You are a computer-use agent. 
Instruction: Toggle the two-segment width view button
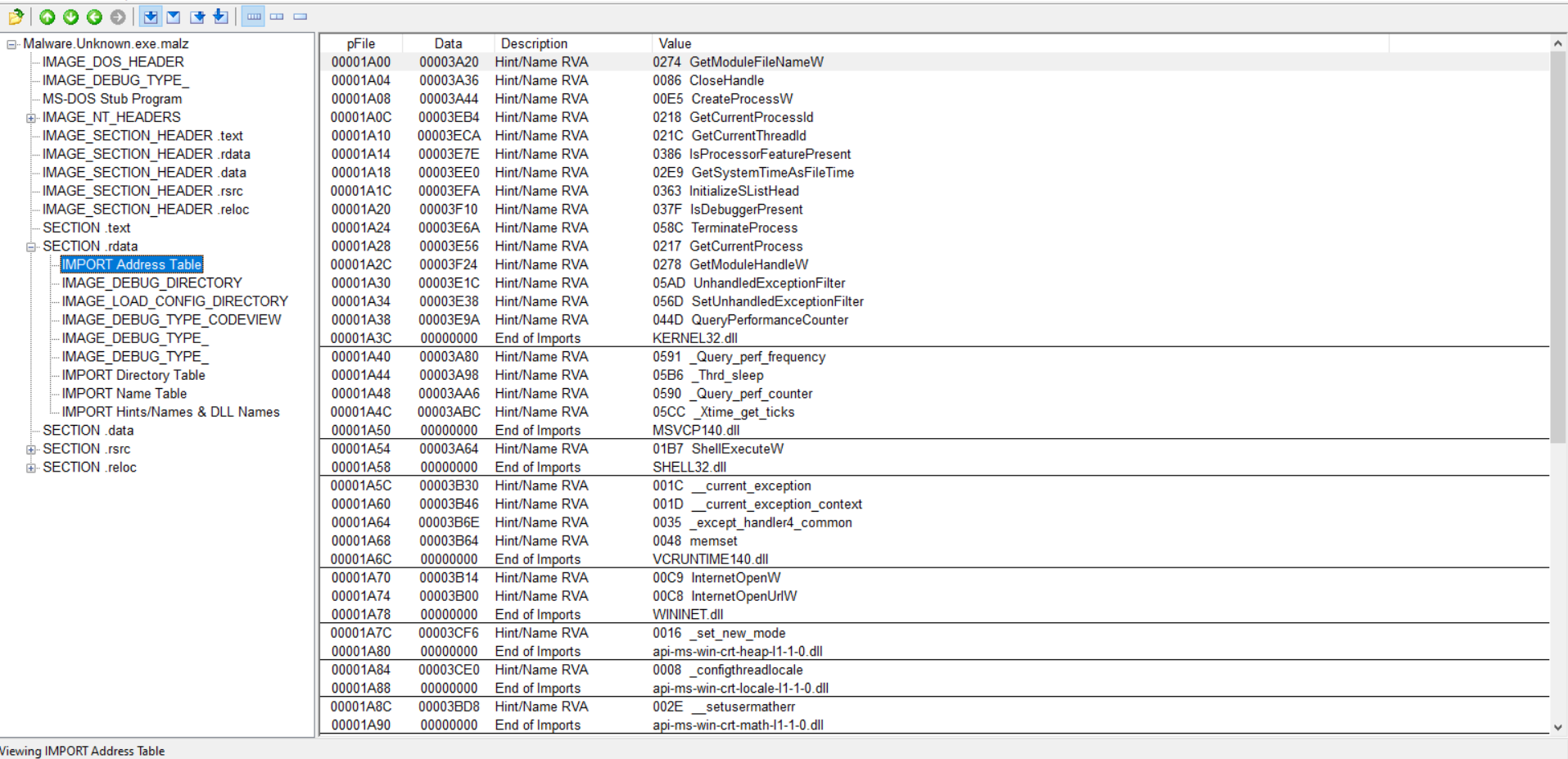(277, 16)
